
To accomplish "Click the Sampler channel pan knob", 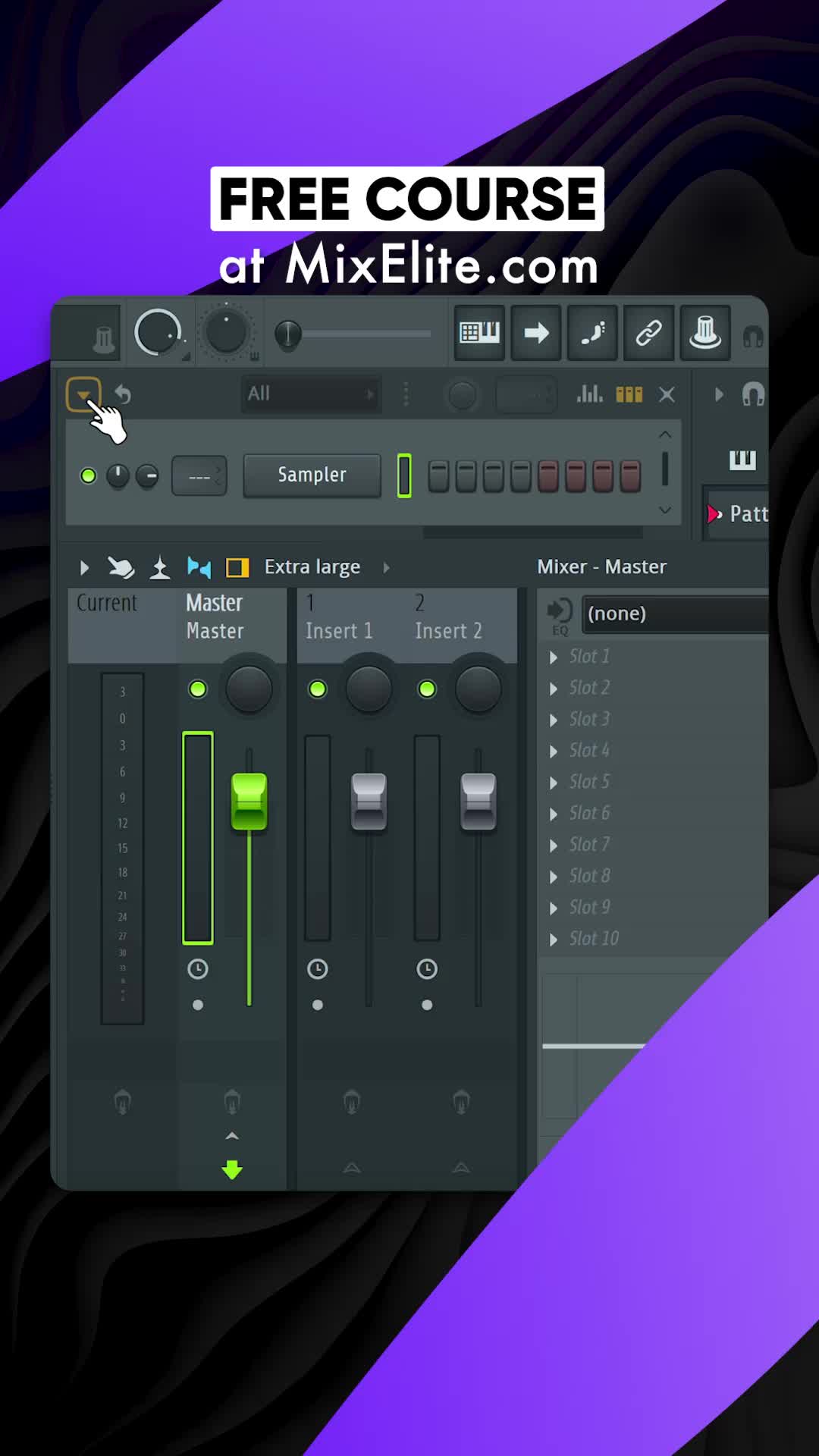I will tap(118, 475).
